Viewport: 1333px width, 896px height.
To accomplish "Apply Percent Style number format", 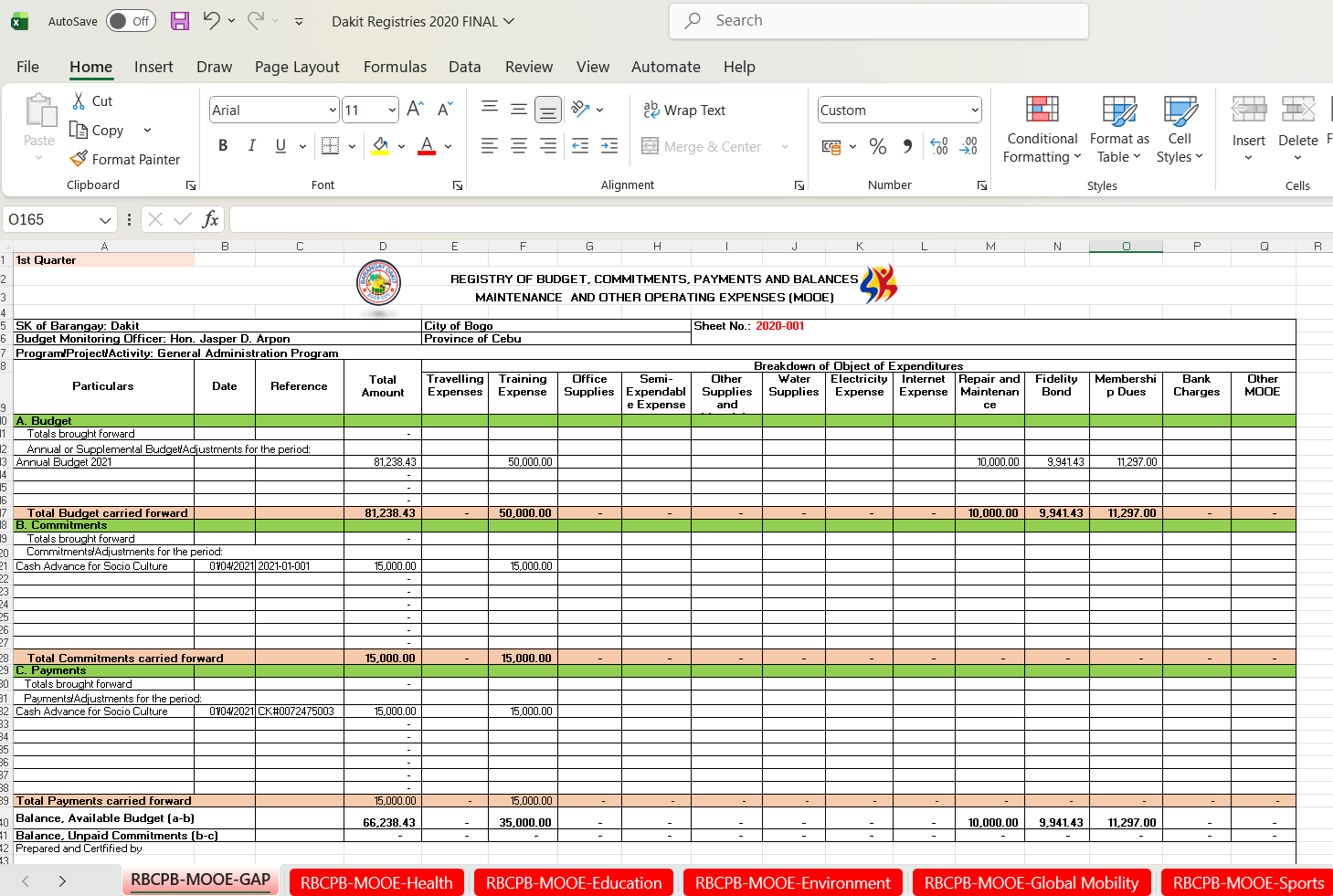I will (x=878, y=146).
